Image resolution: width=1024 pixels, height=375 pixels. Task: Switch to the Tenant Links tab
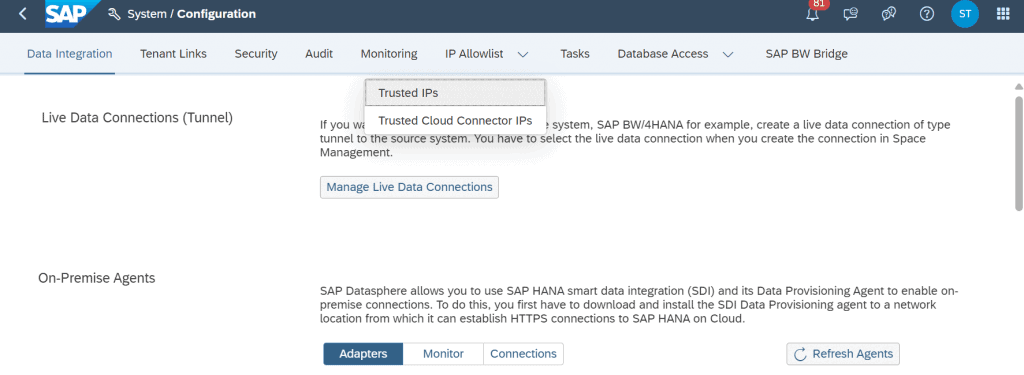coord(174,54)
